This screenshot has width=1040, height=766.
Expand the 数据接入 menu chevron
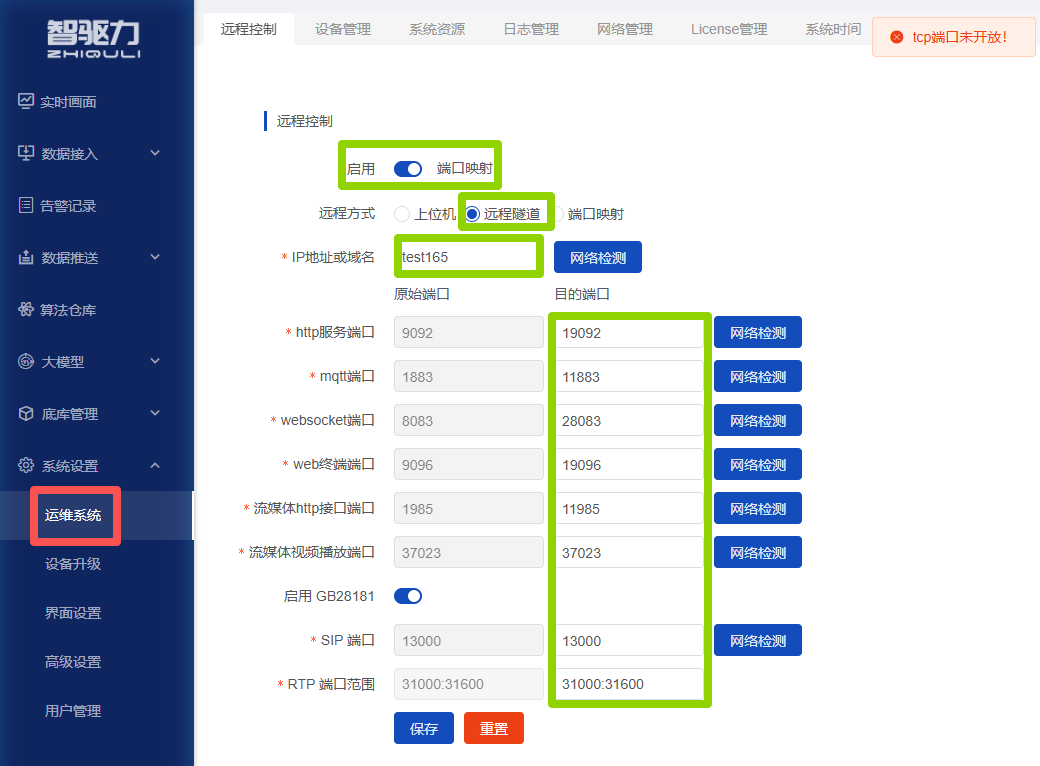pos(155,153)
